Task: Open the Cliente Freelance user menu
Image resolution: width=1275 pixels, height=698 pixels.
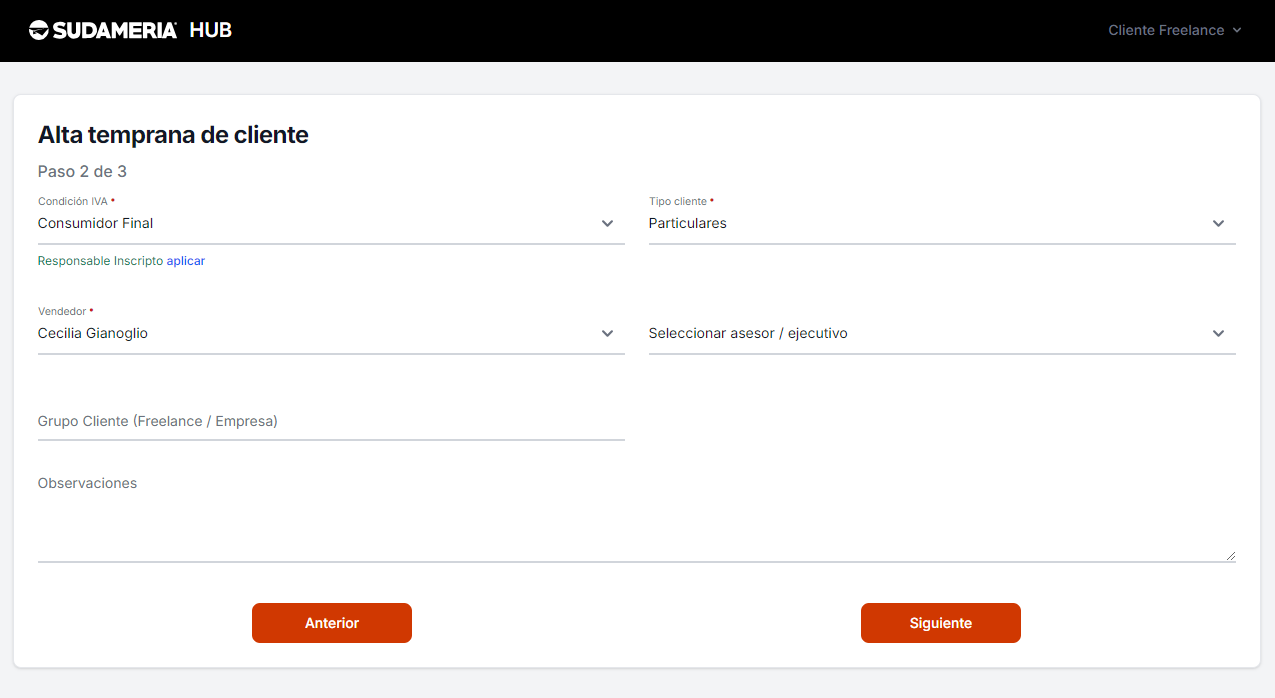Action: pos(1165,30)
